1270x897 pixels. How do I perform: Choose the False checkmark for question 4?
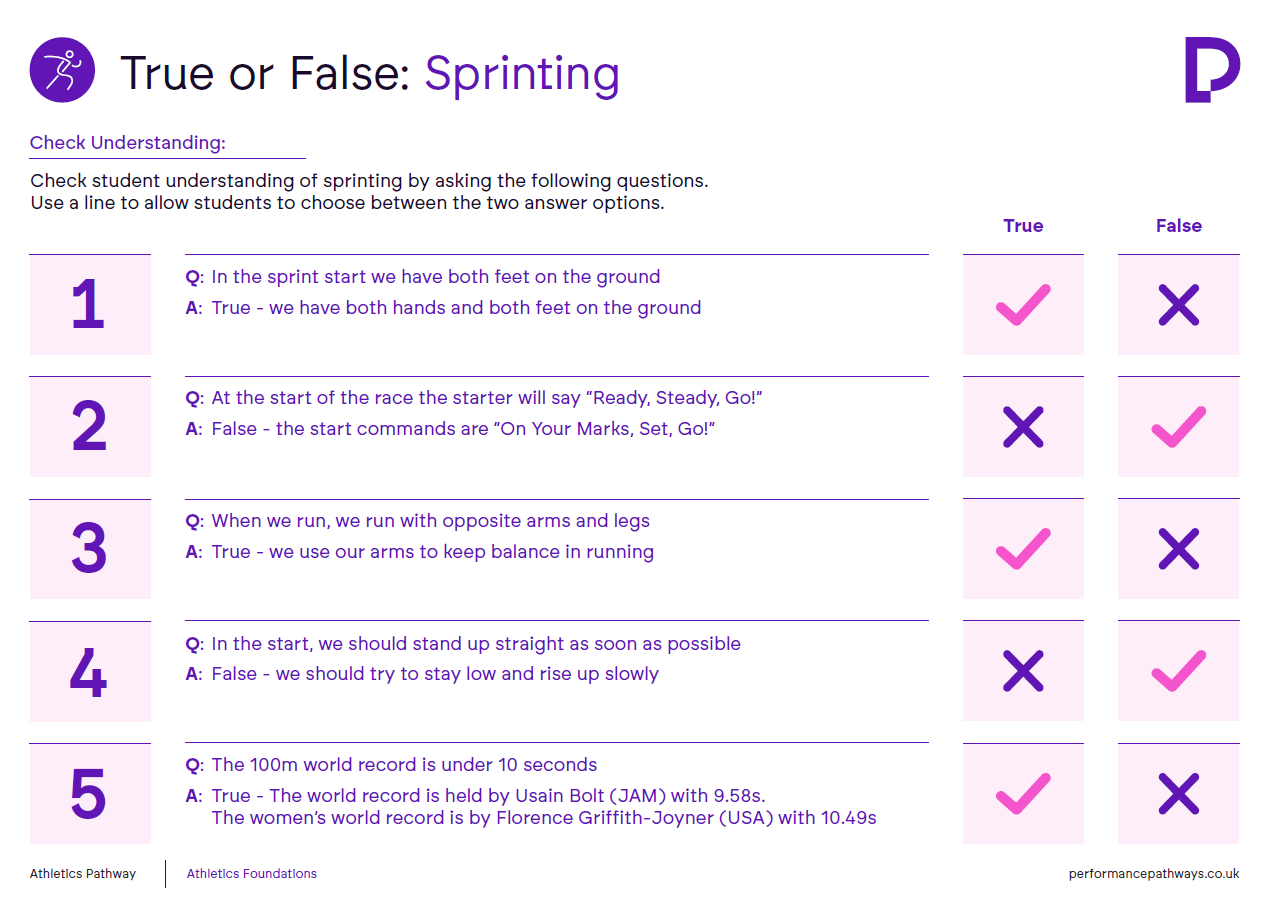1179,671
